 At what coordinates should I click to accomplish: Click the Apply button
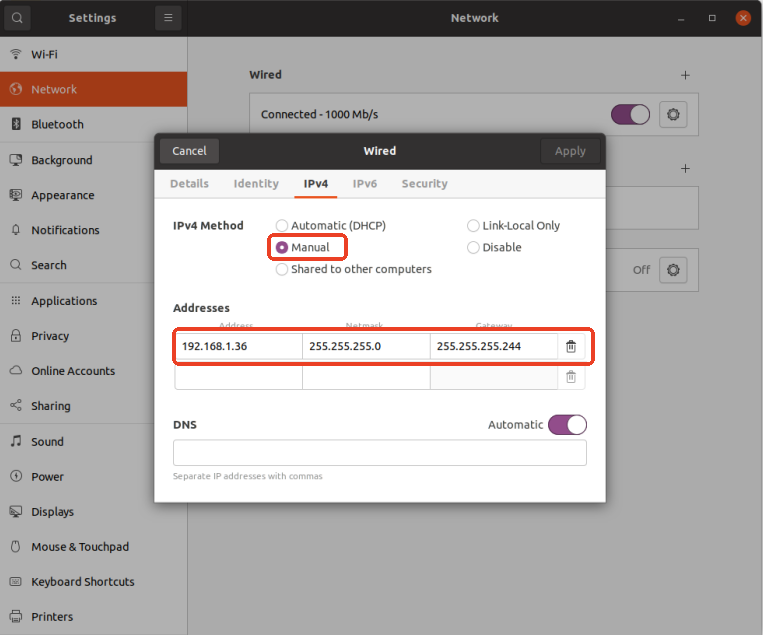point(570,151)
